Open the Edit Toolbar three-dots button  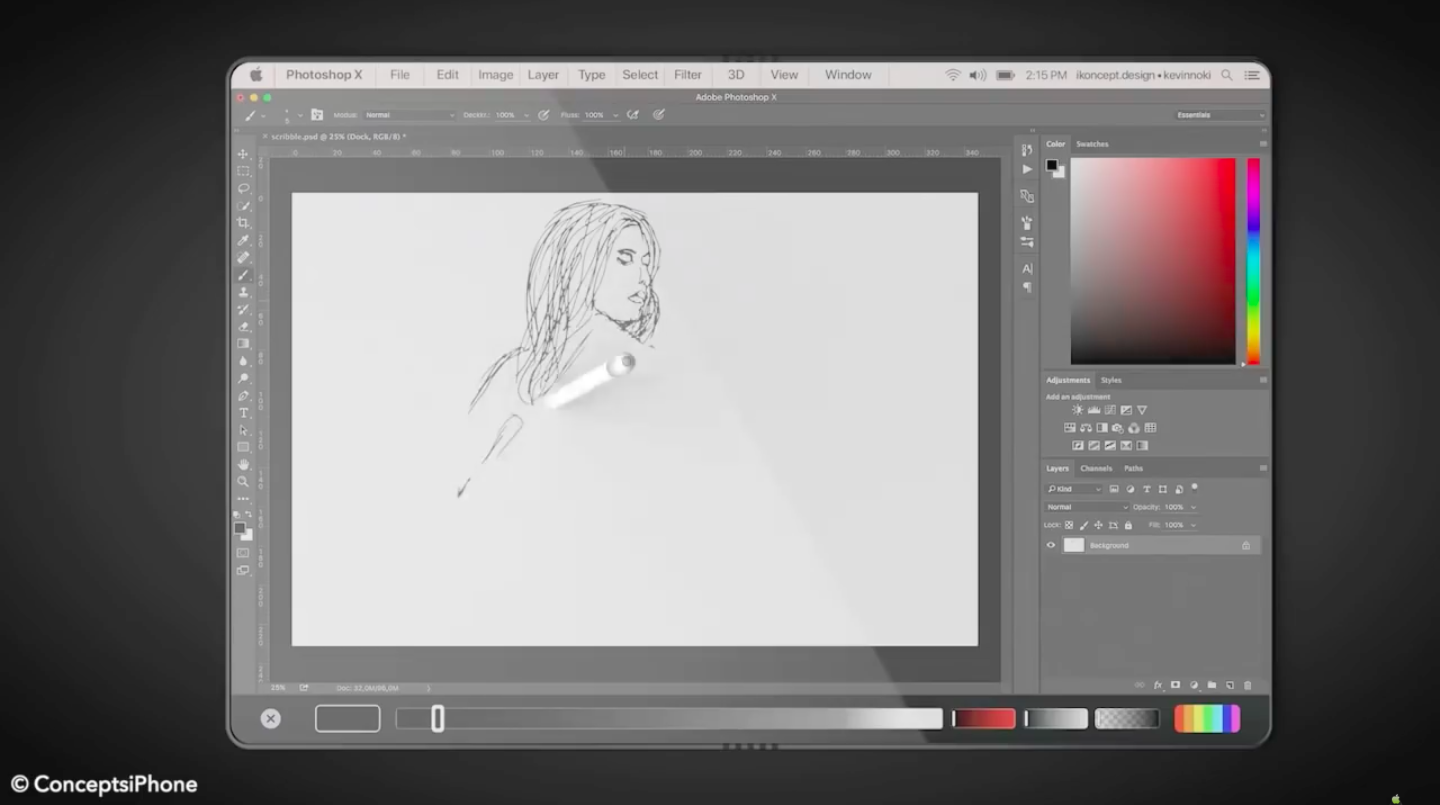(243, 498)
